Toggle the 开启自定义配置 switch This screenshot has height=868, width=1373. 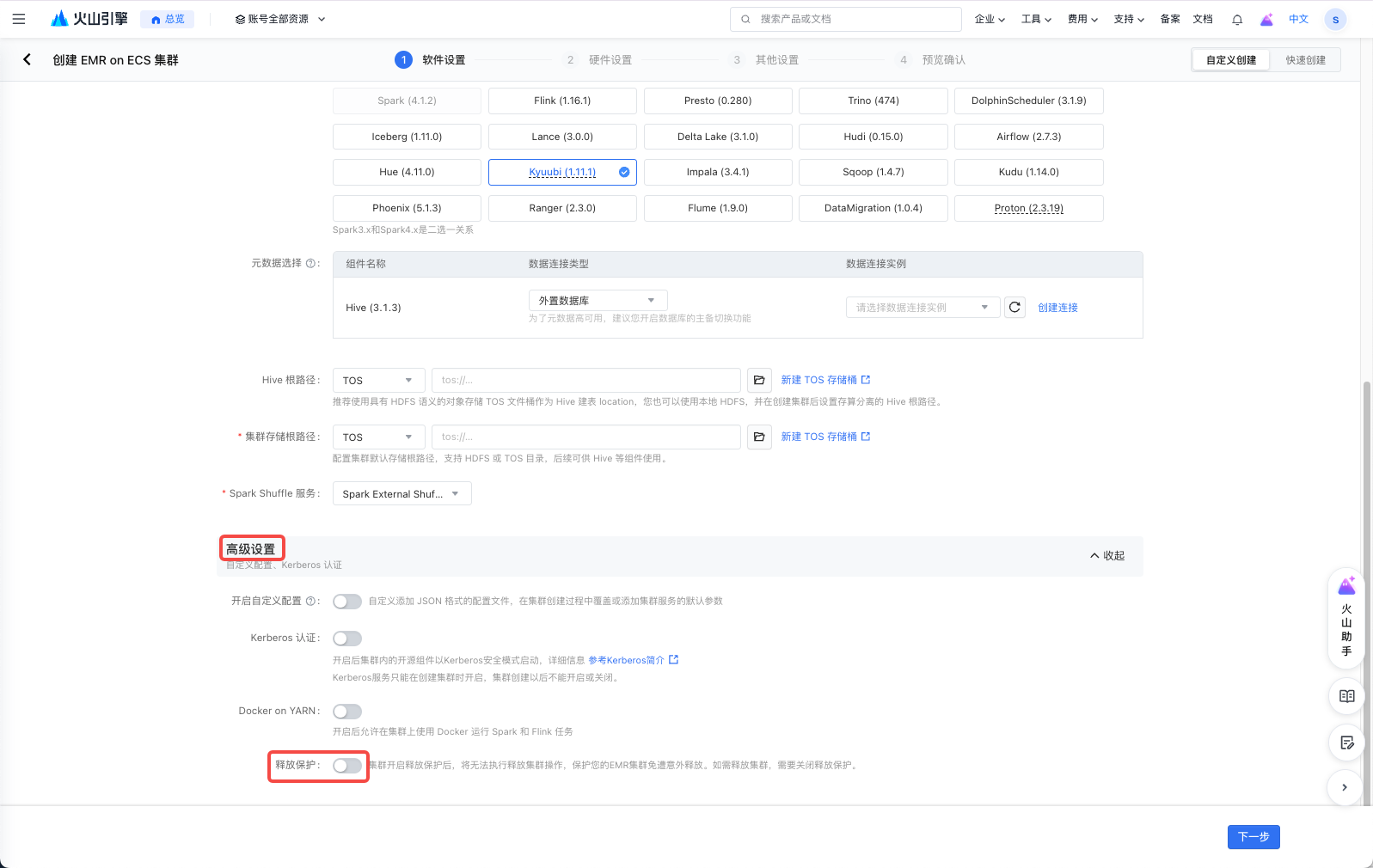(347, 602)
